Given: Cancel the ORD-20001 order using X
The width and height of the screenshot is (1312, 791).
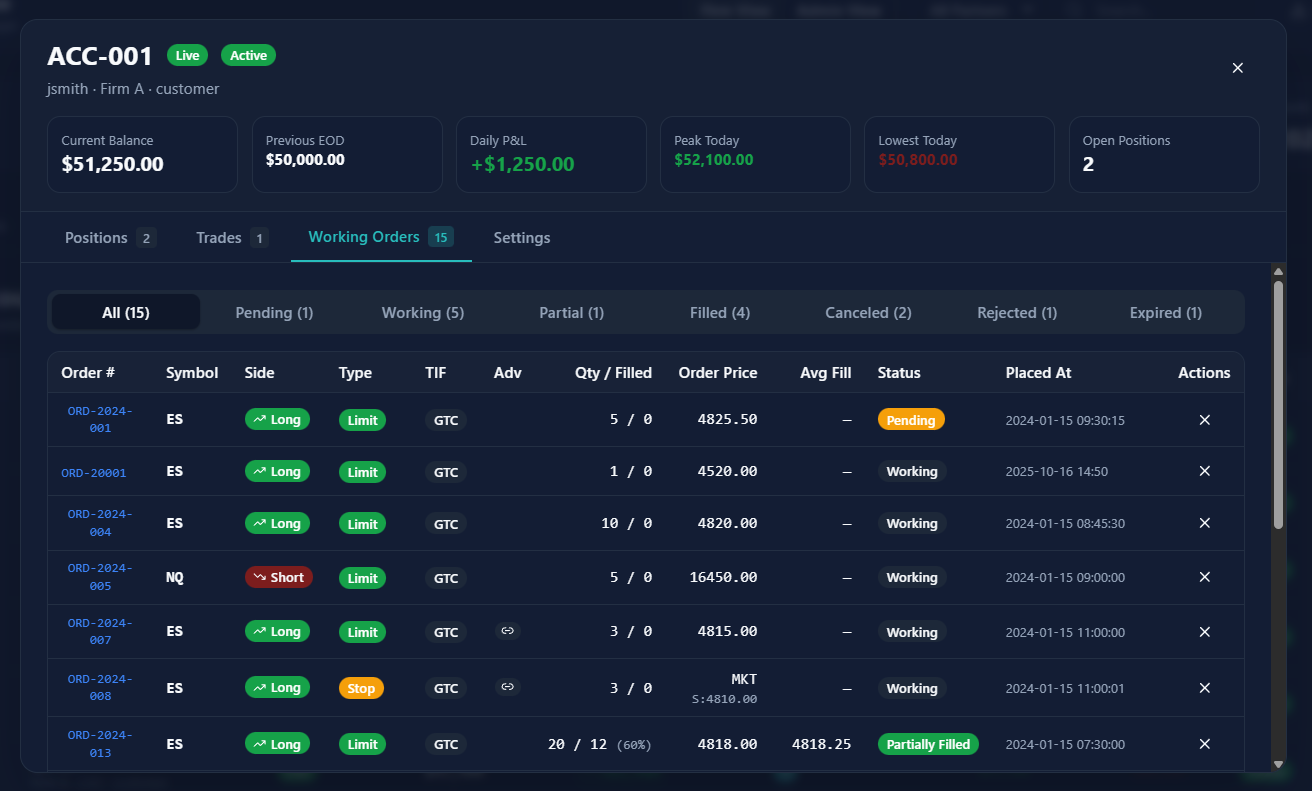Looking at the screenshot, I should pyautogui.click(x=1204, y=471).
